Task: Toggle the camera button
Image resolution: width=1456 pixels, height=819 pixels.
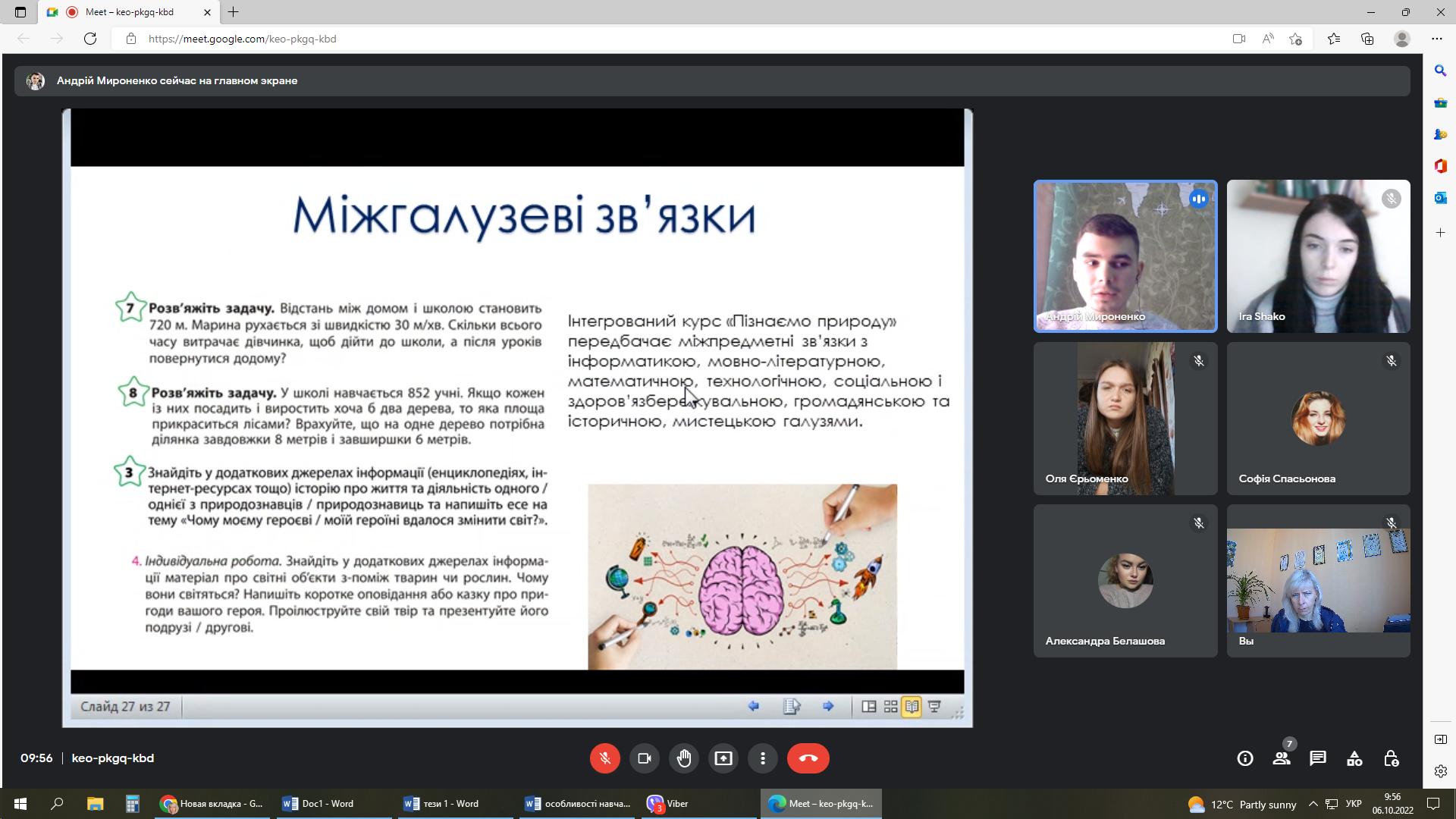Action: (x=645, y=758)
